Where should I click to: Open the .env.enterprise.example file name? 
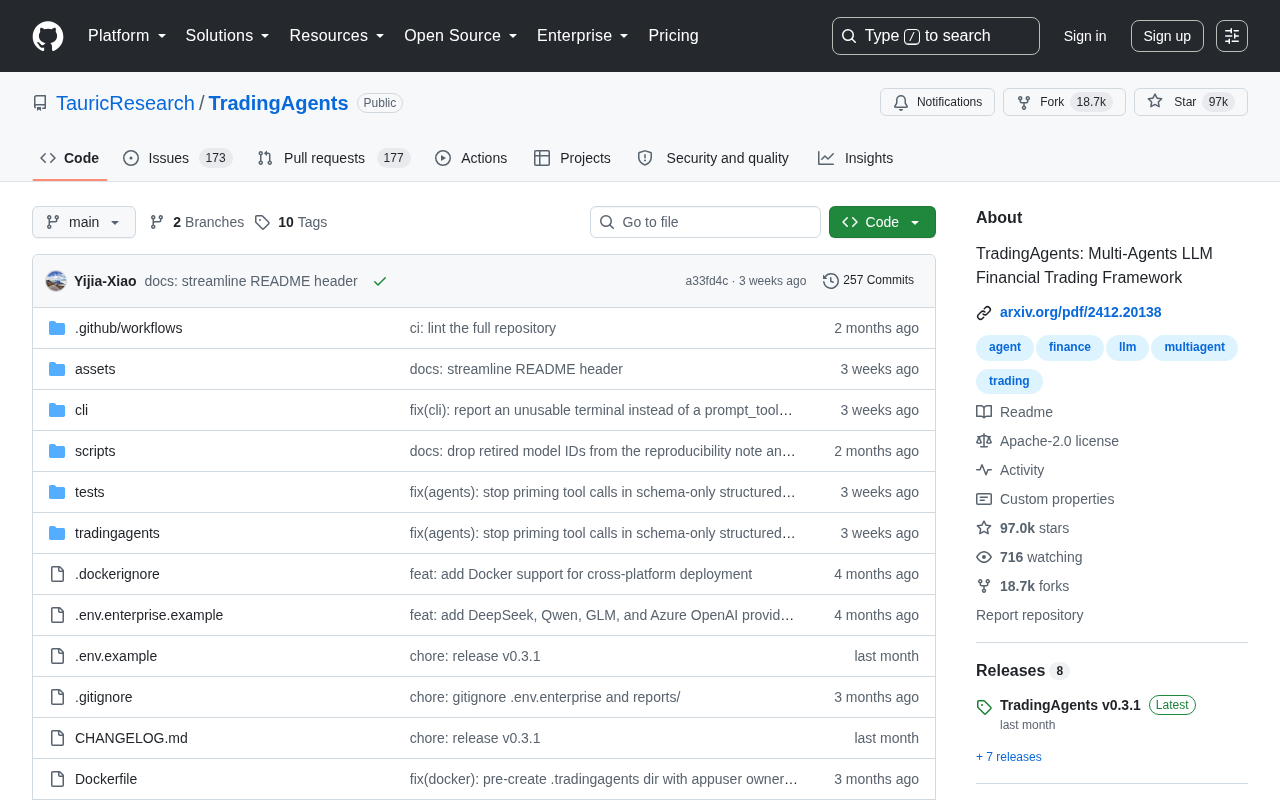tap(149, 615)
